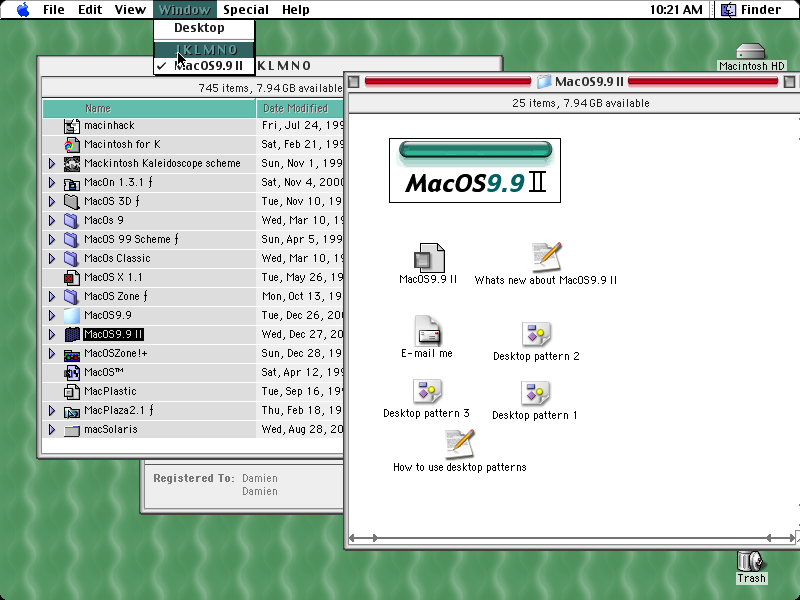Click the macSolaris folder icon
800x600 pixels.
click(x=71, y=430)
